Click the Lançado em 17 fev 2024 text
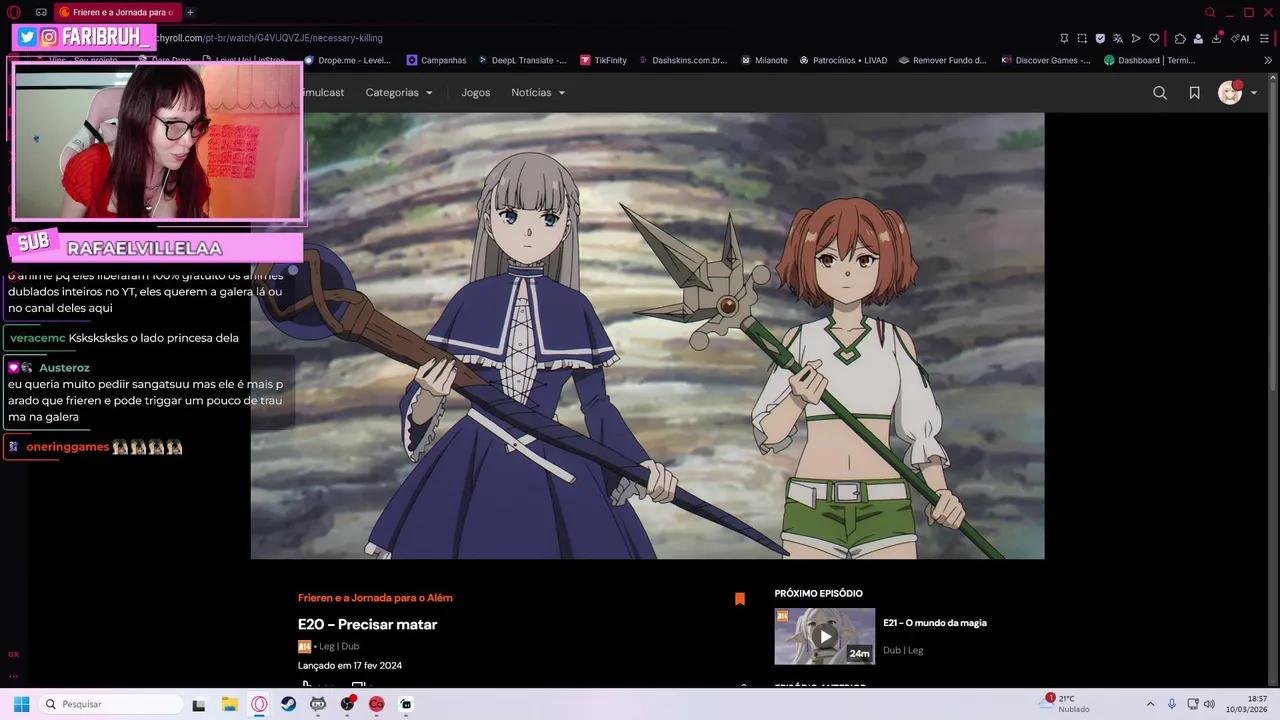The width and height of the screenshot is (1280, 720). tap(350, 666)
